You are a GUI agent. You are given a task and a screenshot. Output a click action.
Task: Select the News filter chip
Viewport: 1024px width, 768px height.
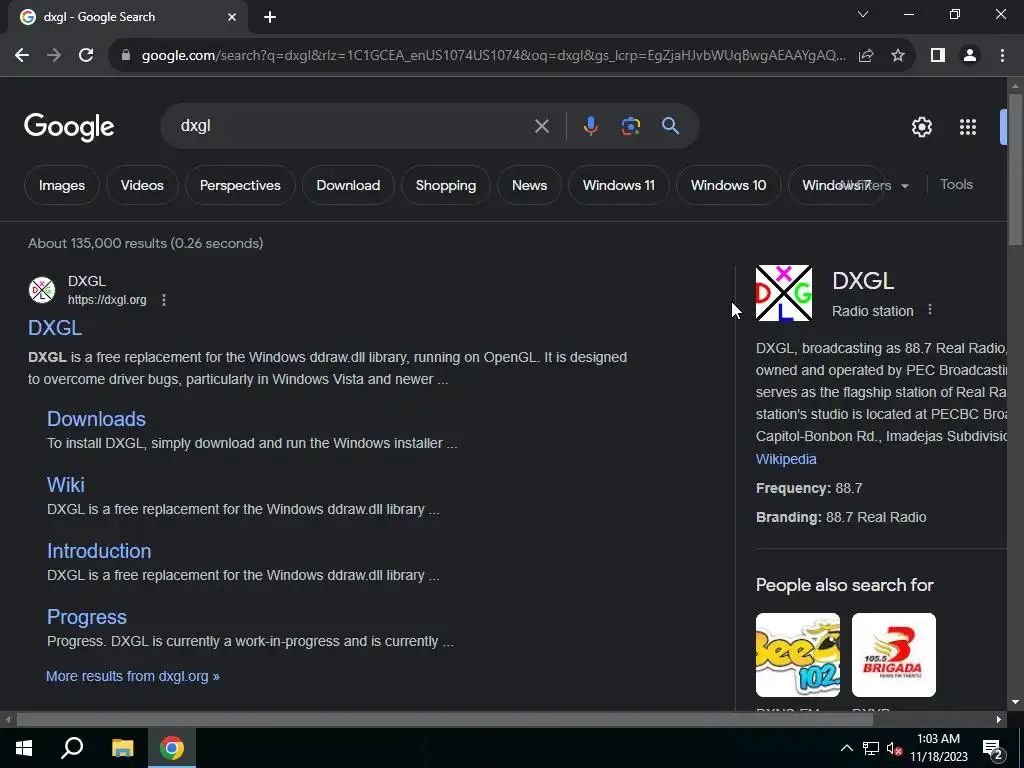(530, 185)
